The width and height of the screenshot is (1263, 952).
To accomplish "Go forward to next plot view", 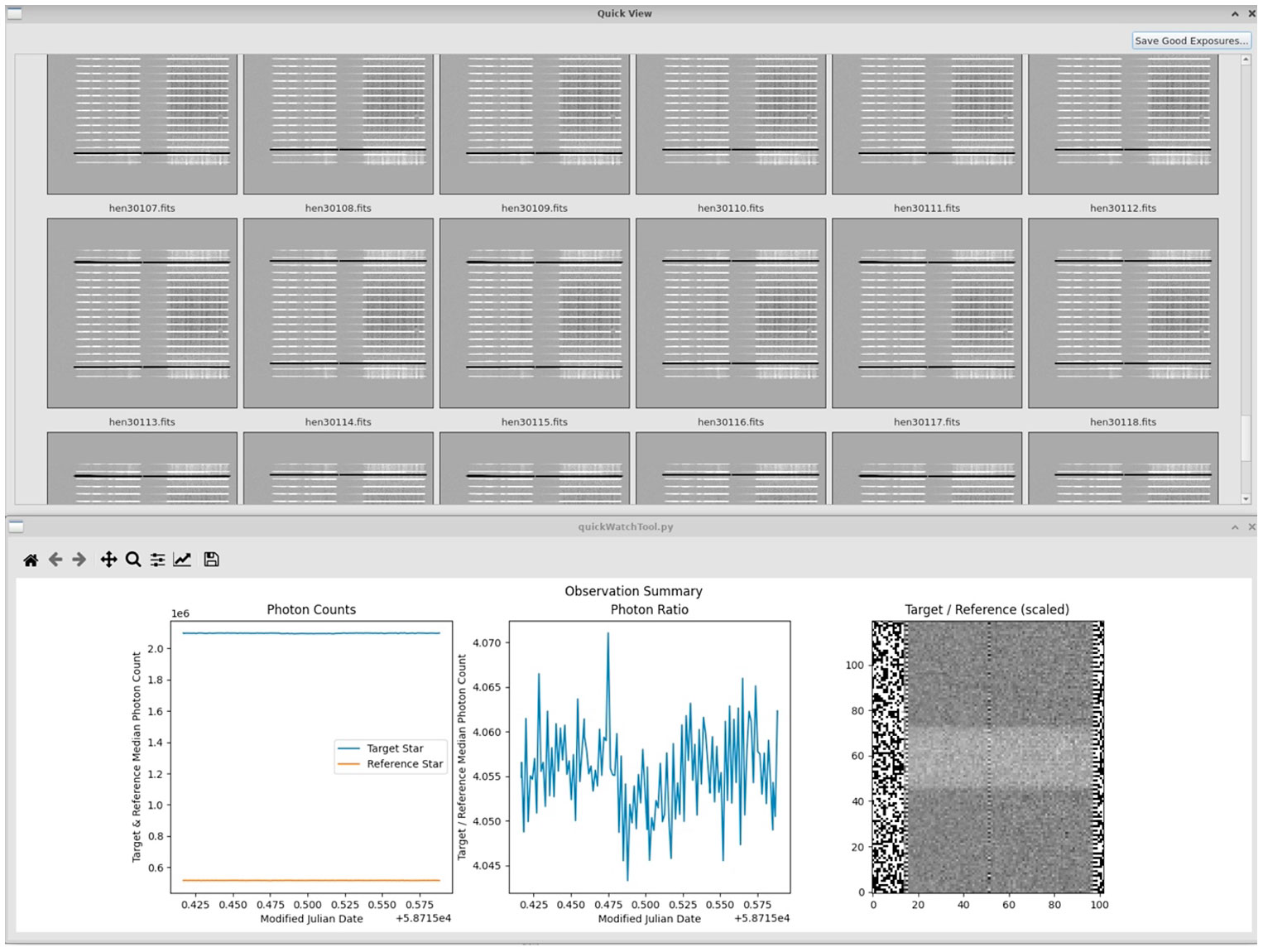I will 79,560.
